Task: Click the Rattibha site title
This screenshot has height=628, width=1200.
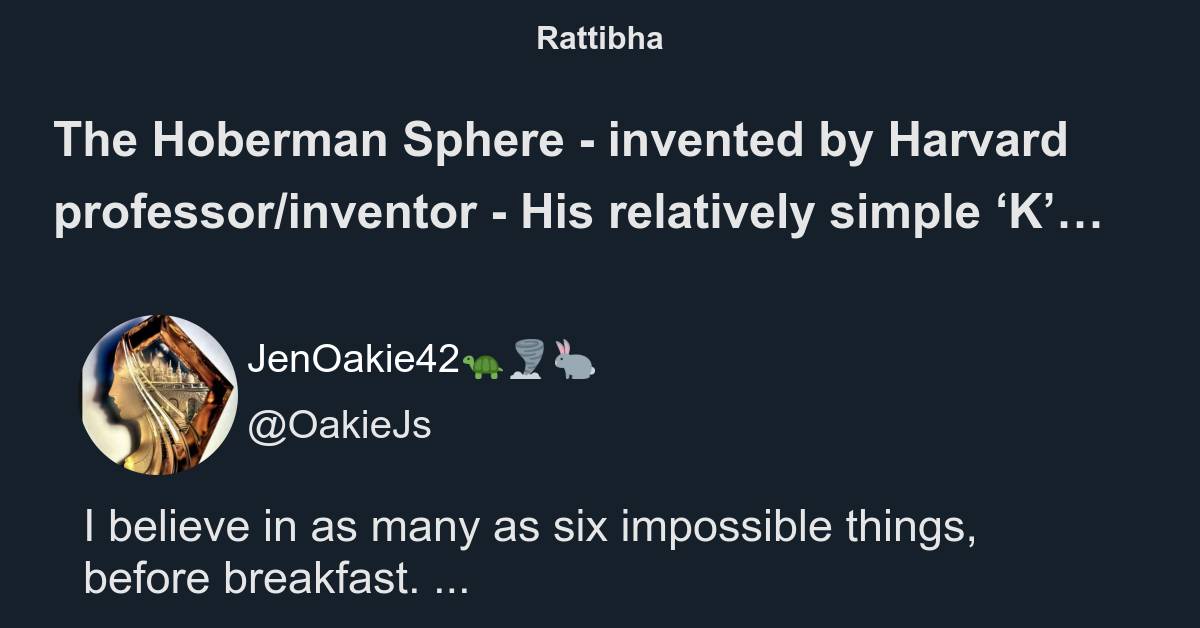Action: (599, 39)
